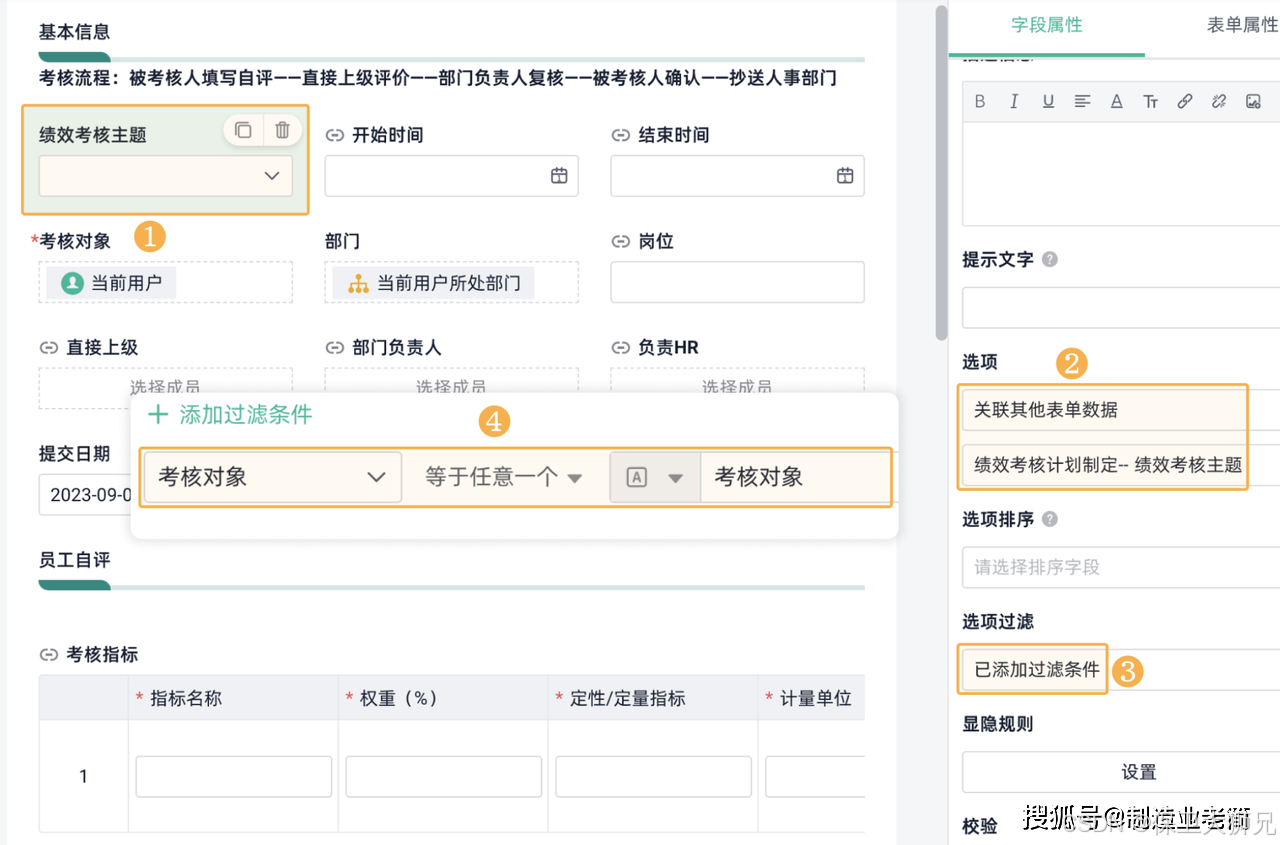Click into the description editor text area
Viewport: 1280px width, 845px height.
[1121, 174]
